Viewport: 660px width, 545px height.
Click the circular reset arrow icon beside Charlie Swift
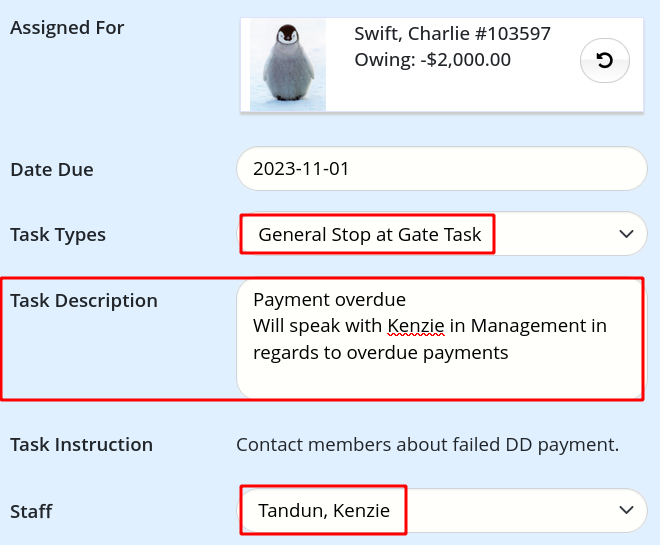pyautogui.click(x=604, y=61)
